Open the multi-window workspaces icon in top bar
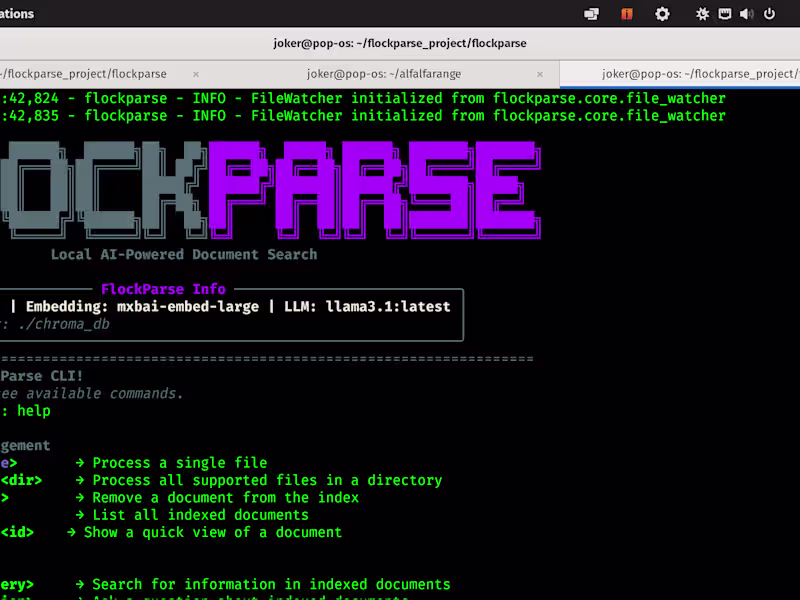The width and height of the screenshot is (800, 600). [x=591, y=14]
